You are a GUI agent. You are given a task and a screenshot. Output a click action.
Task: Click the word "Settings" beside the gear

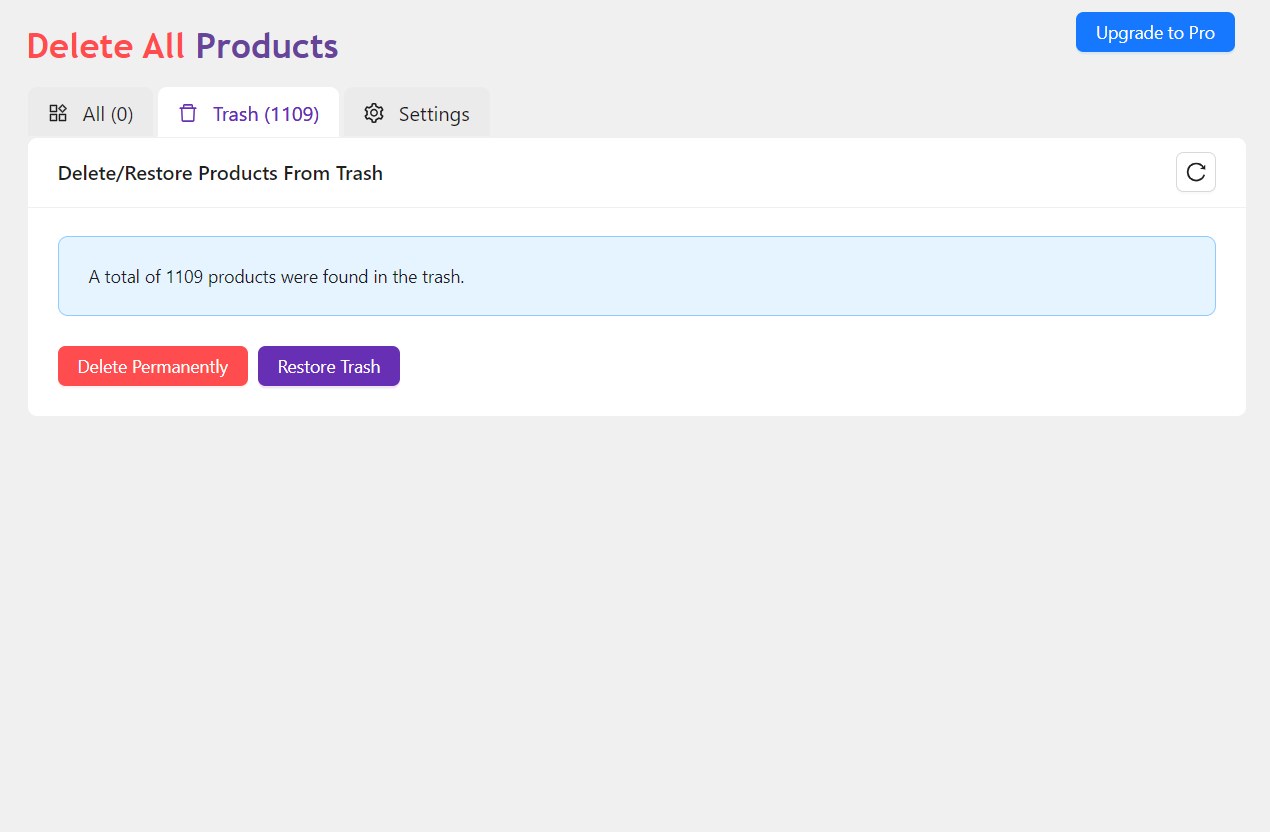[x=434, y=114]
